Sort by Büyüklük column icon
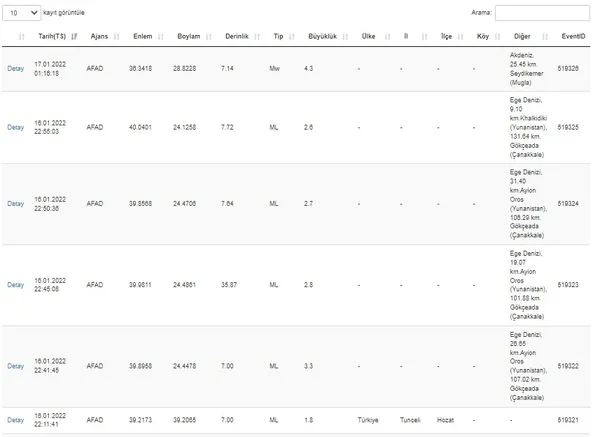This screenshot has height=437, width=600. (344, 37)
